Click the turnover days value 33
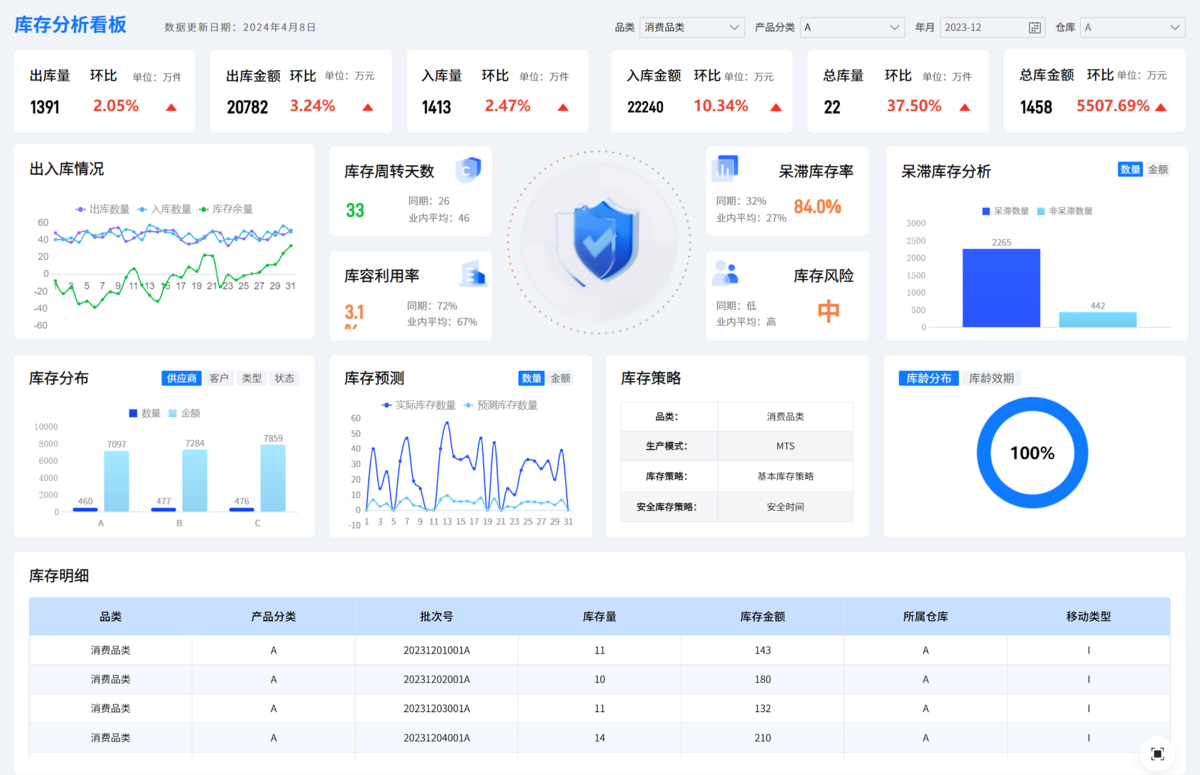Image resolution: width=1200 pixels, height=775 pixels. (x=355, y=210)
